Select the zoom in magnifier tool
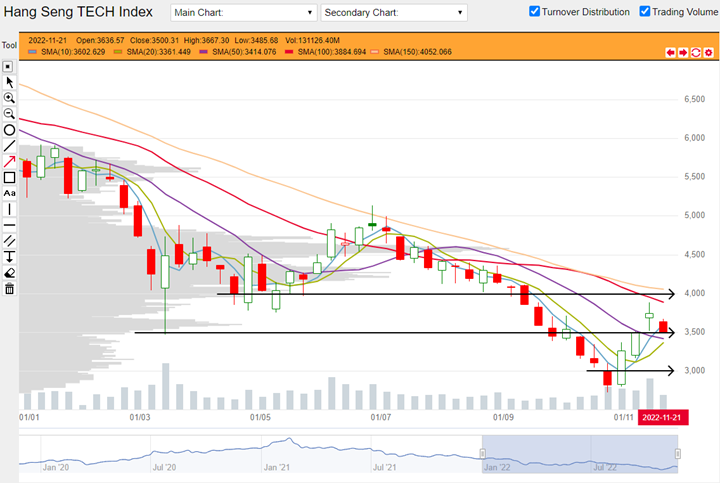This screenshot has width=720, height=483. pyautogui.click(x=9, y=98)
